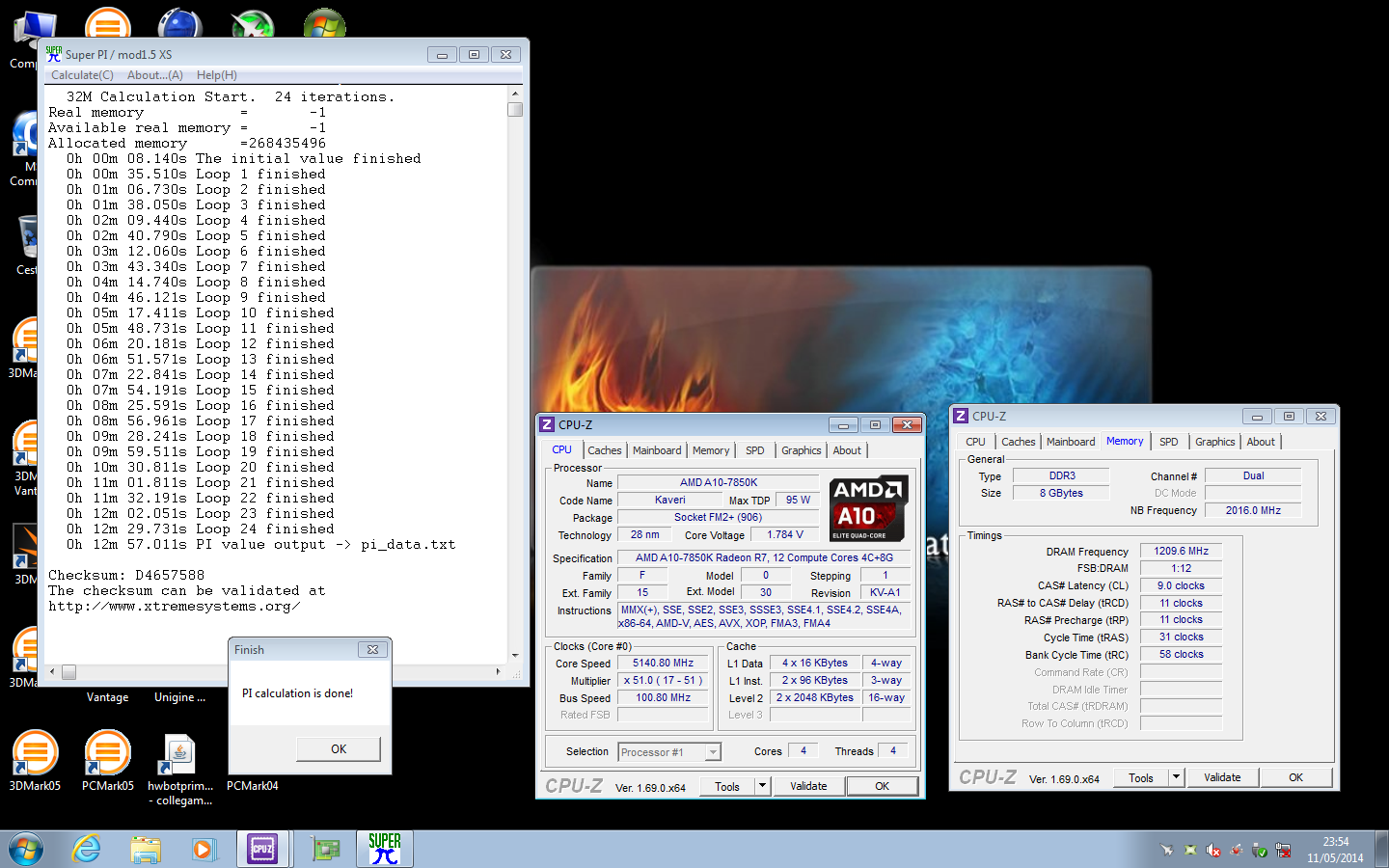Click Validate in CPU-Z CPU window
This screenshot has height=868, width=1389.
[808, 786]
